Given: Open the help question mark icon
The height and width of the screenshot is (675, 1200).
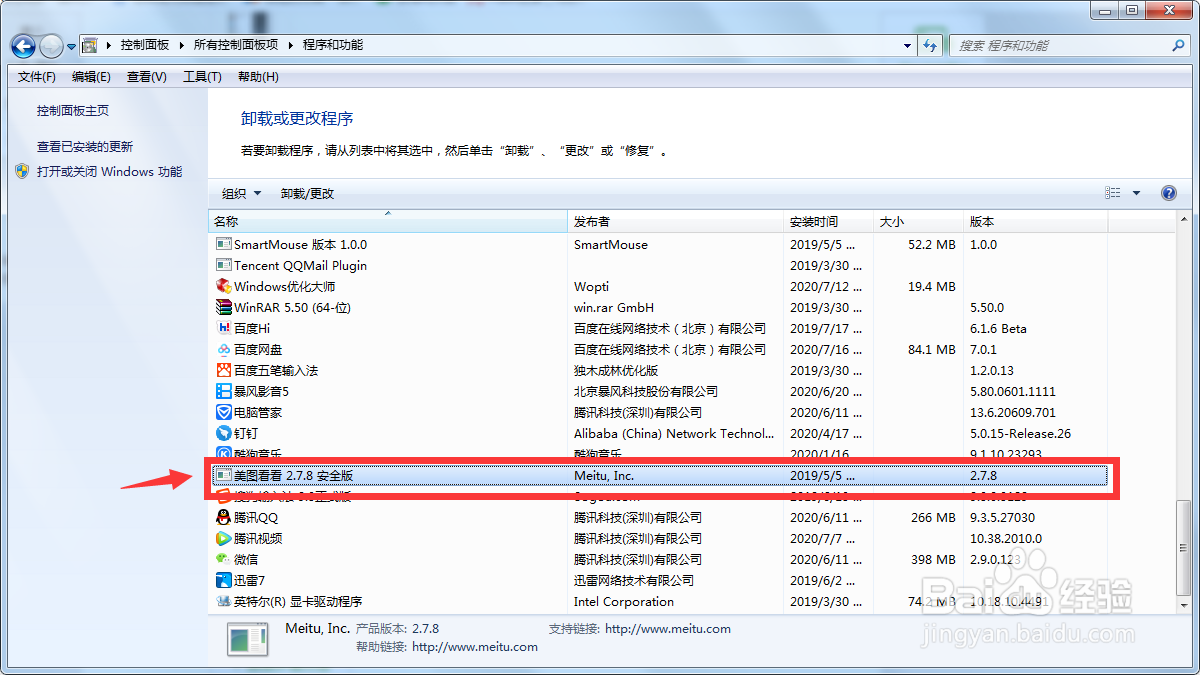Looking at the screenshot, I should (1168, 193).
